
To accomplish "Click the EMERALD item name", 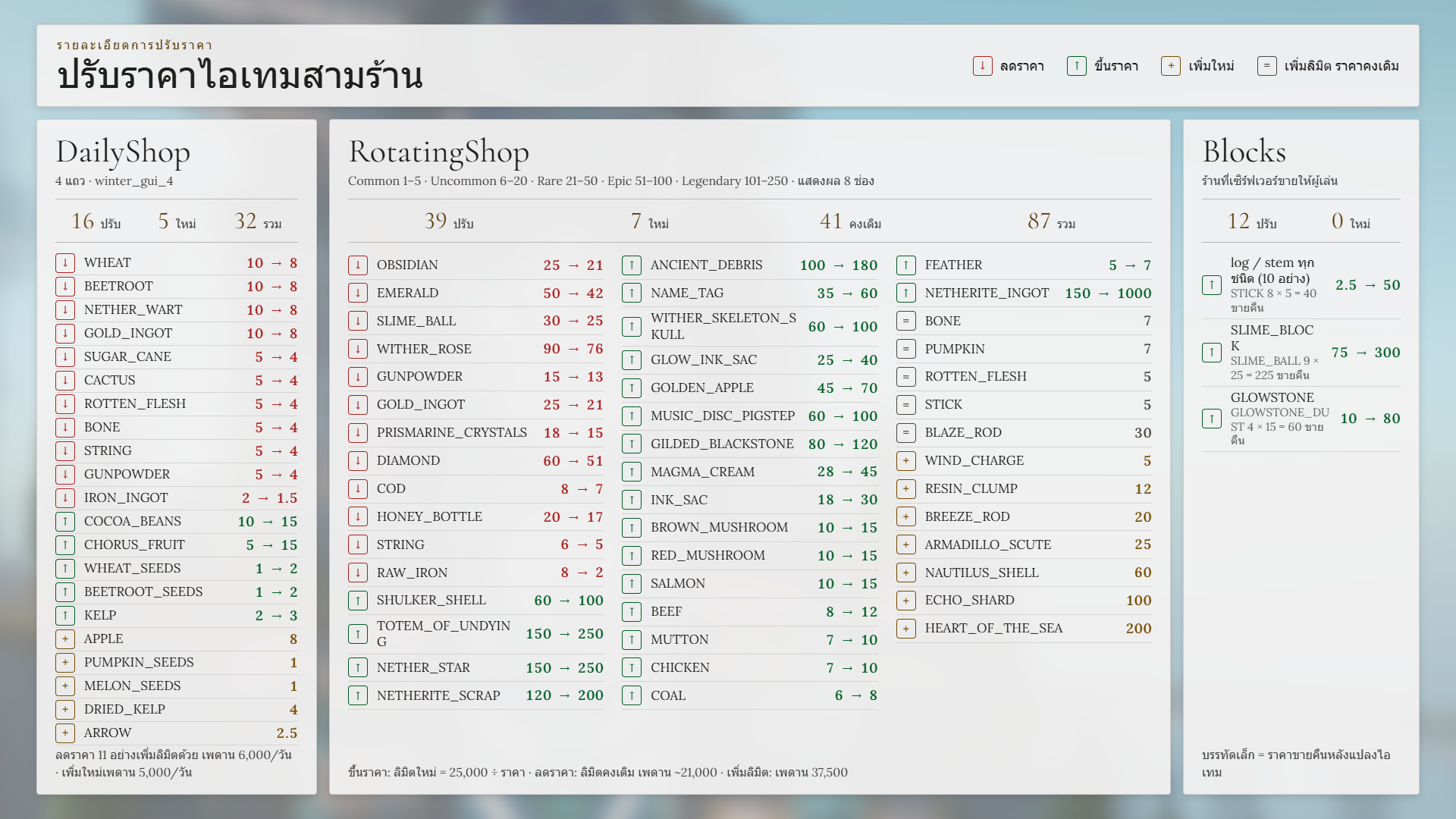I will pyautogui.click(x=407, y=293).
